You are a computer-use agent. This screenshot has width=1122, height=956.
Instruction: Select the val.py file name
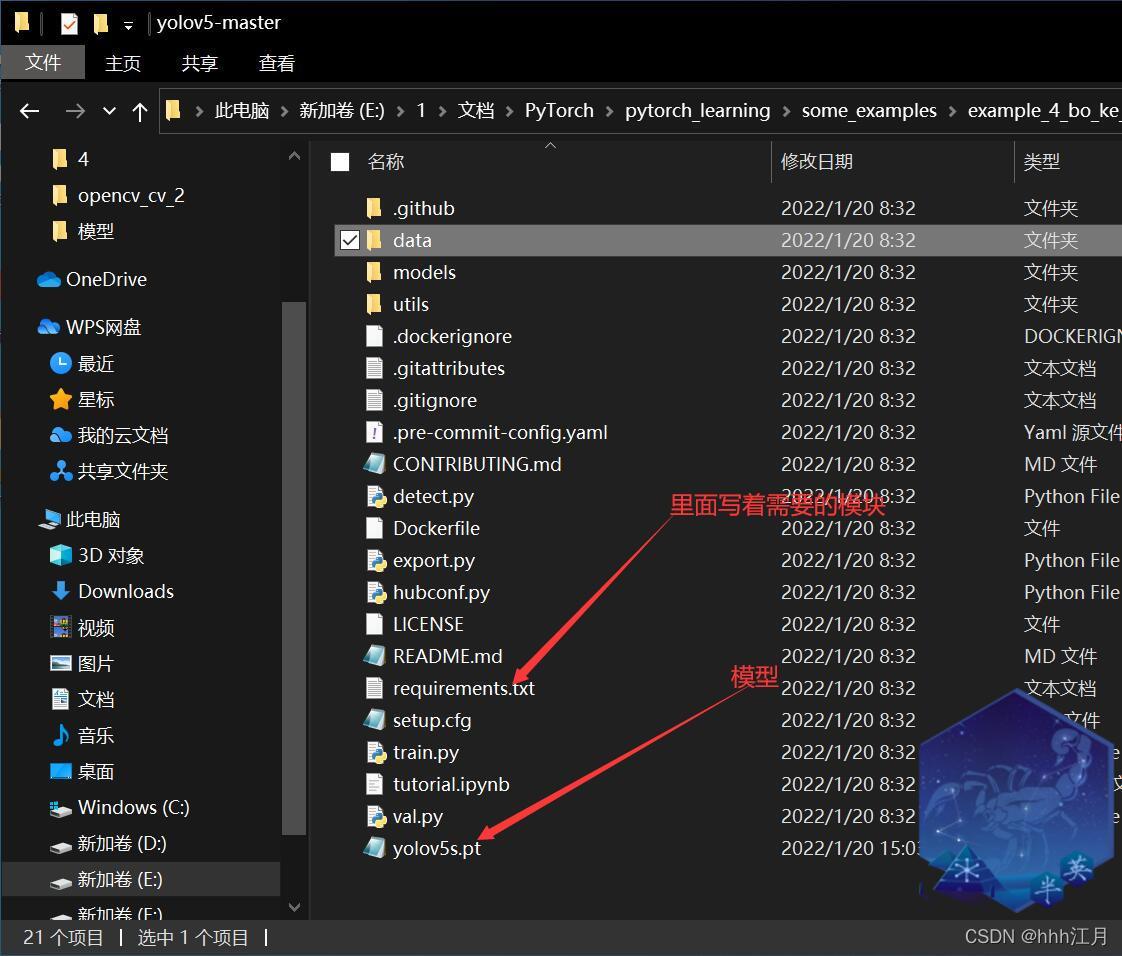(418, 816)
